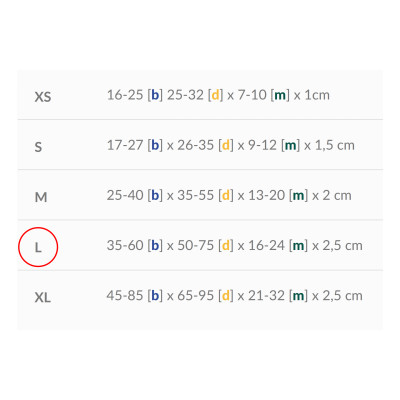This screenshot has height=400, width=400.
Task: Click the 16-25 measurement in XS row
Action: (x=125, y=95)
